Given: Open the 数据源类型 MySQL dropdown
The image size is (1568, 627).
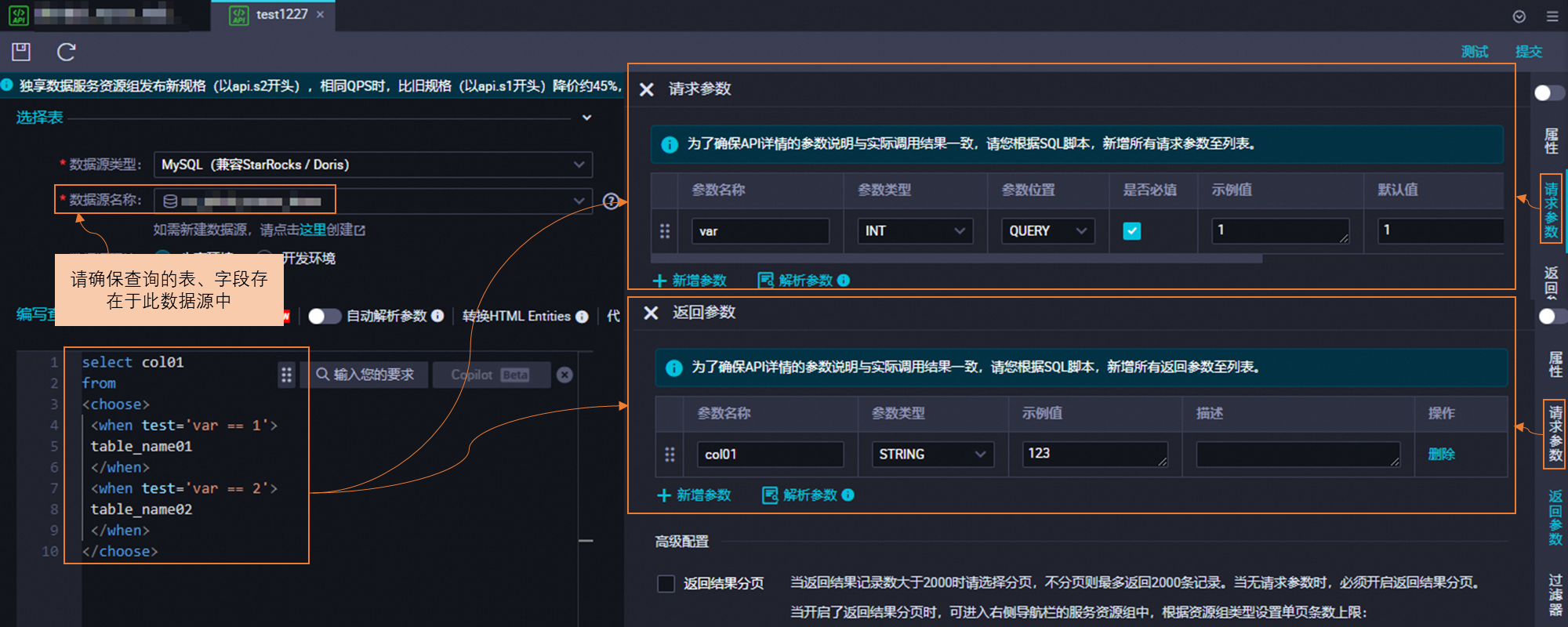Looking at the screenshot, I should (x=373, y=165).
